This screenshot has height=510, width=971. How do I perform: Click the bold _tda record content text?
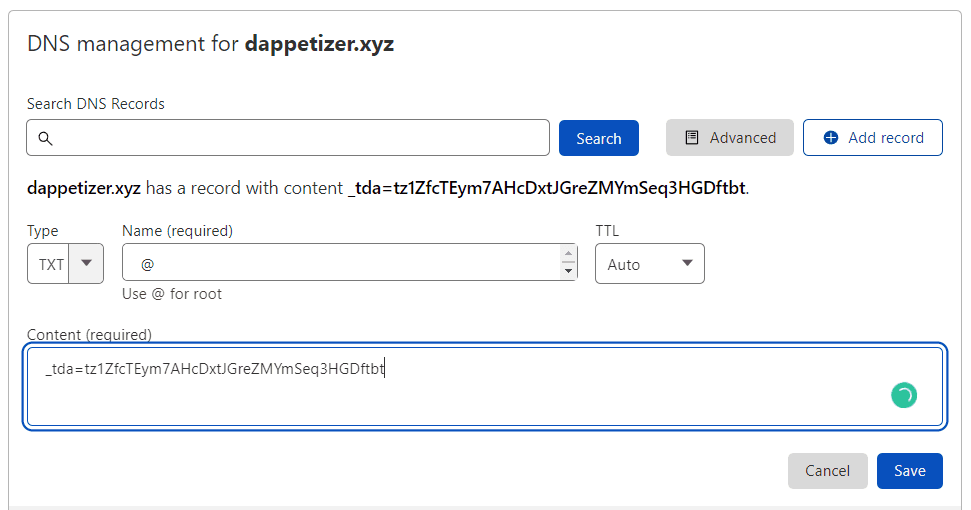(x=546, y=188)
